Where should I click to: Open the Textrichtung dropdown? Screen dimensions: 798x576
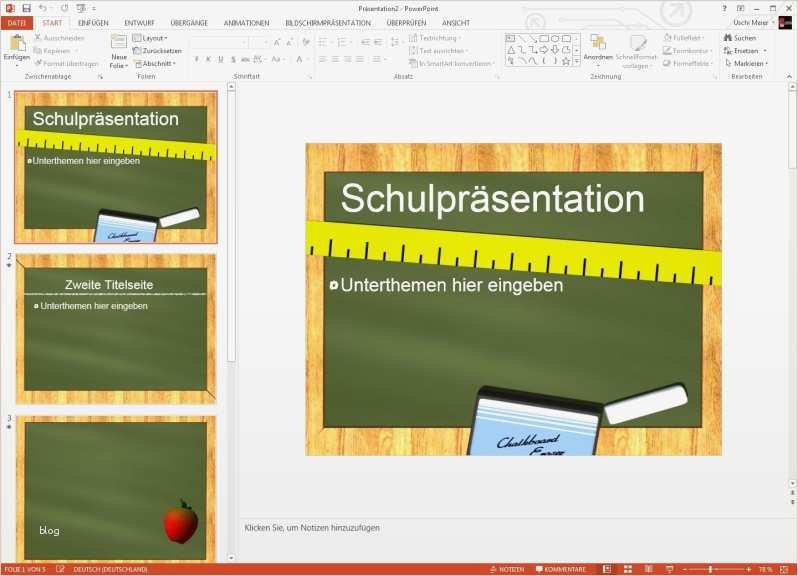coord(436,38)
